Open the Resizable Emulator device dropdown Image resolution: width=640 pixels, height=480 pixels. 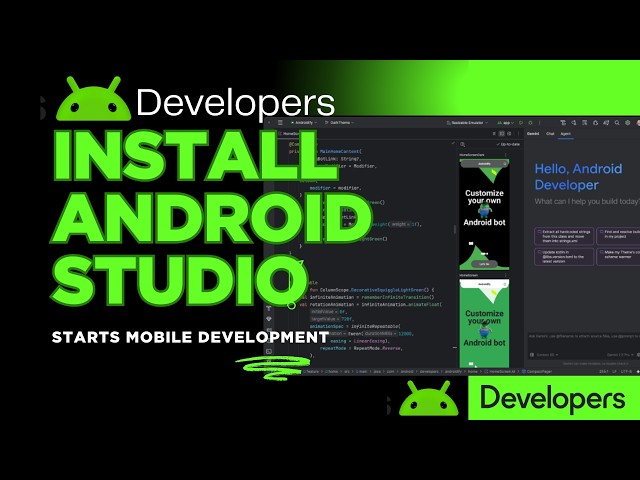point(467,122)
